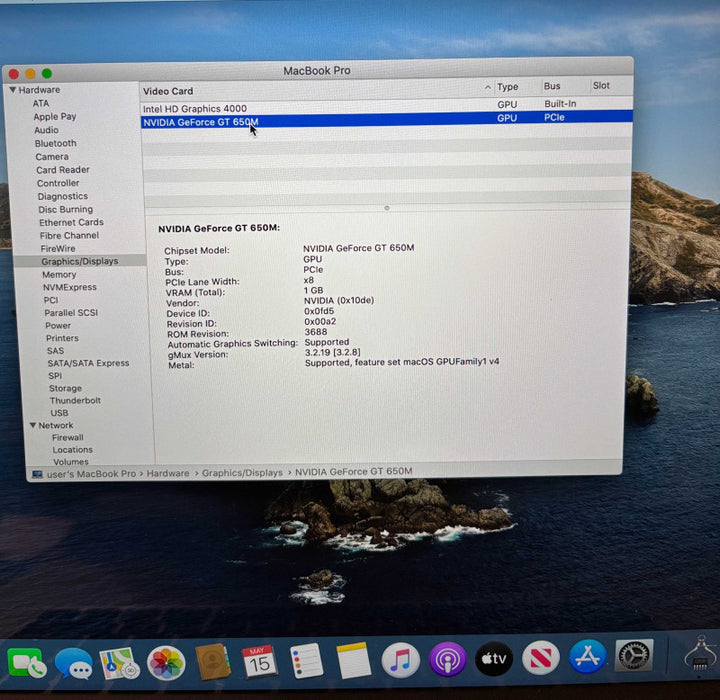Screen dimensions: 720x700
Task: Click the Bus column header
Action: point(552,86)
